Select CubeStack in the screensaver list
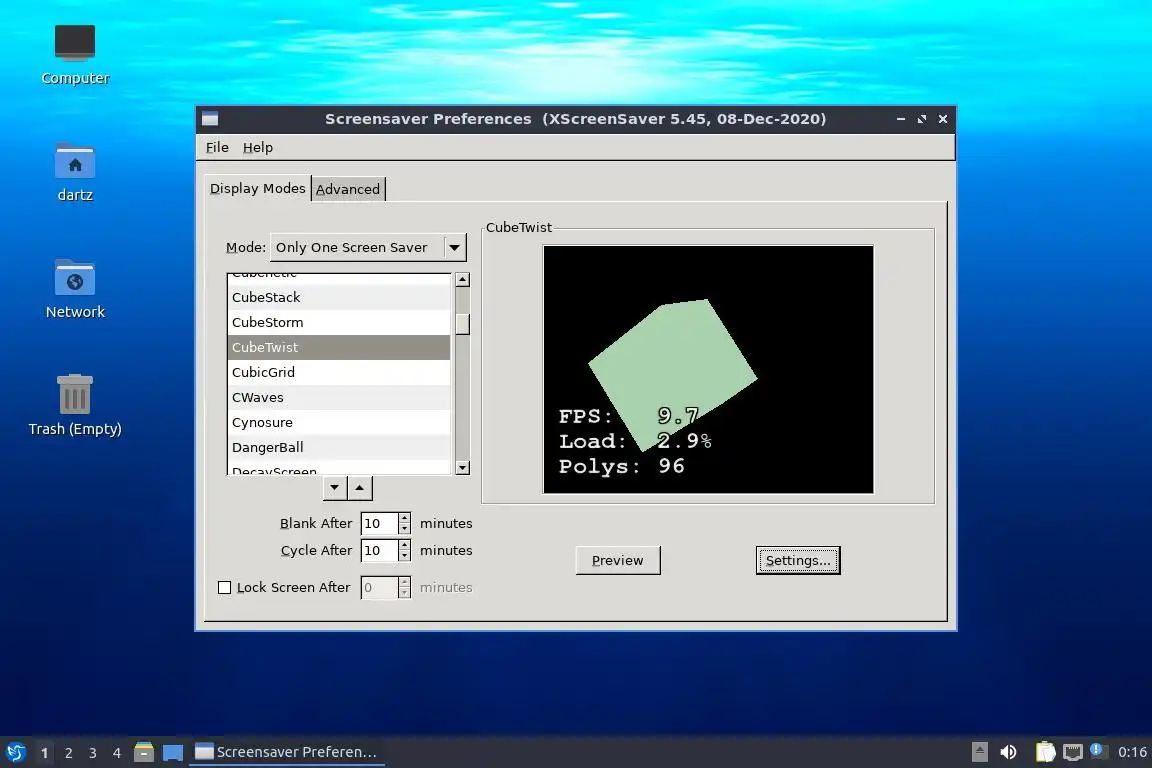Image resolution: width=1152 pixels, height=768 pixels. click(x=339, y=297)
